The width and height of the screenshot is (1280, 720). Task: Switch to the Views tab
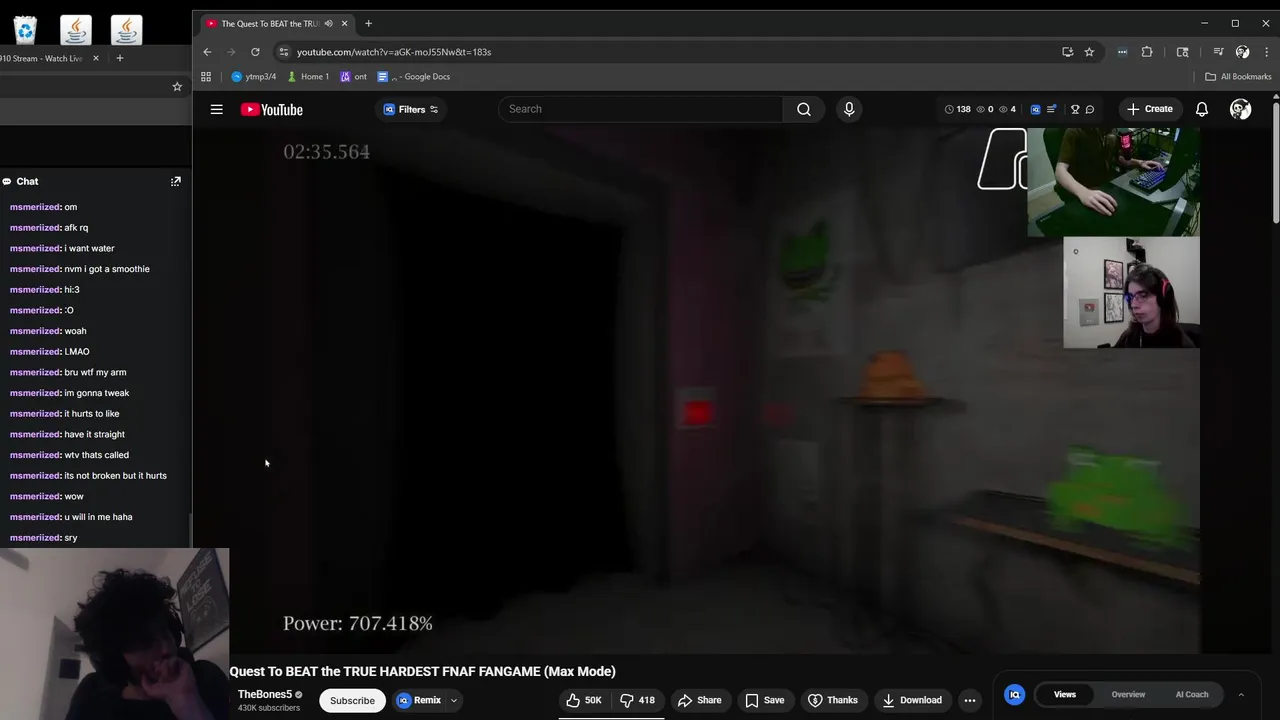tap(1065, 694)
